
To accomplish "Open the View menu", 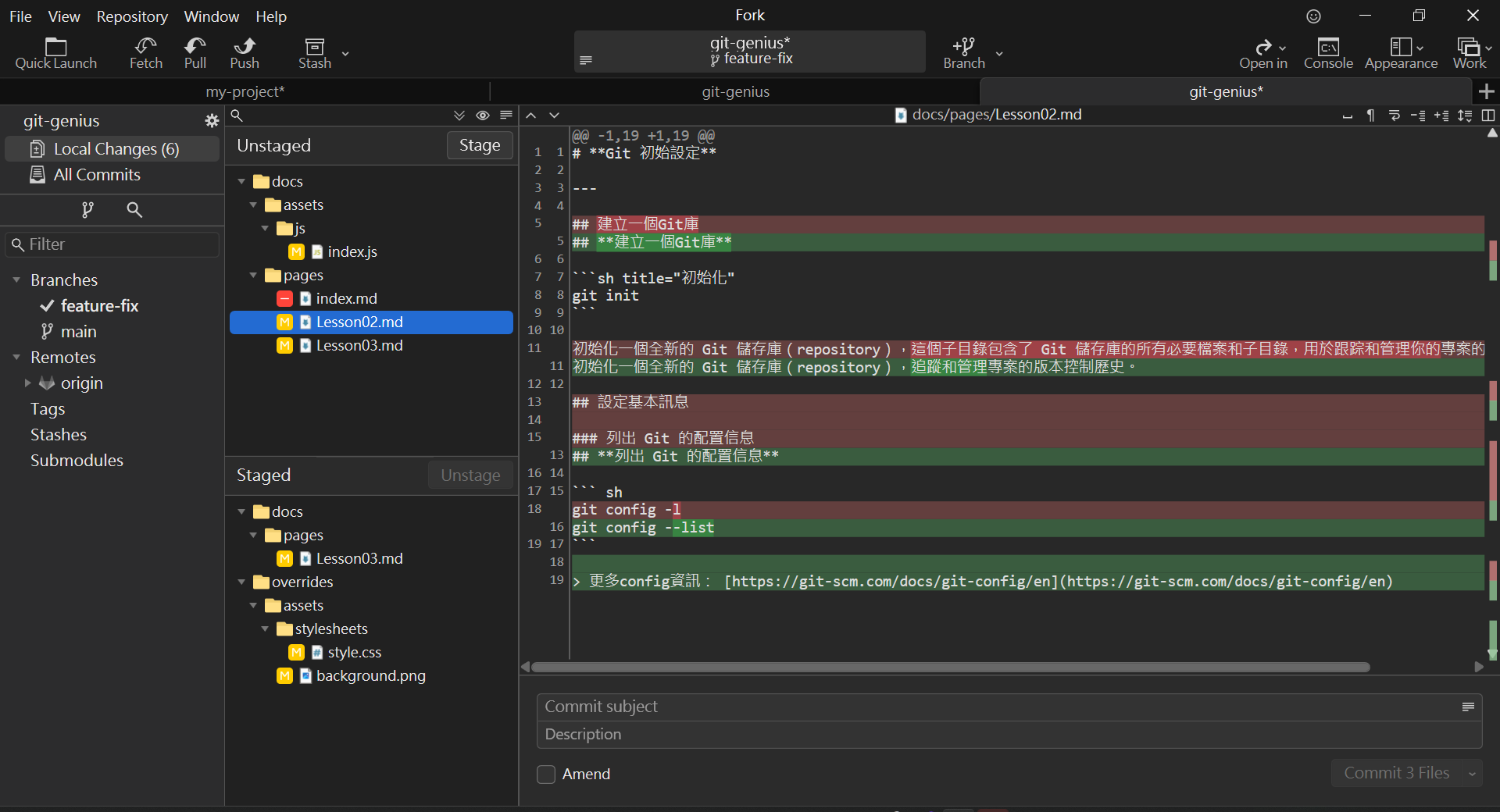I will [x=64, y=16].
